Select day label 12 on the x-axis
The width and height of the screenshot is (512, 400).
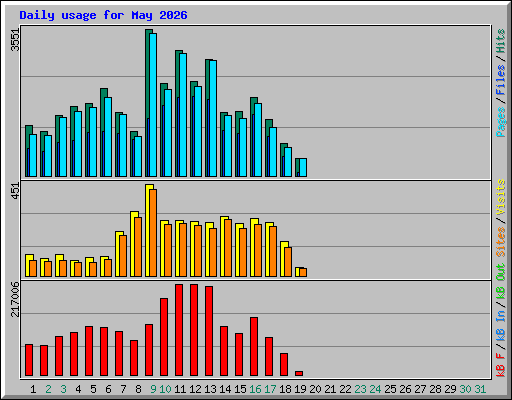point(195,389)
